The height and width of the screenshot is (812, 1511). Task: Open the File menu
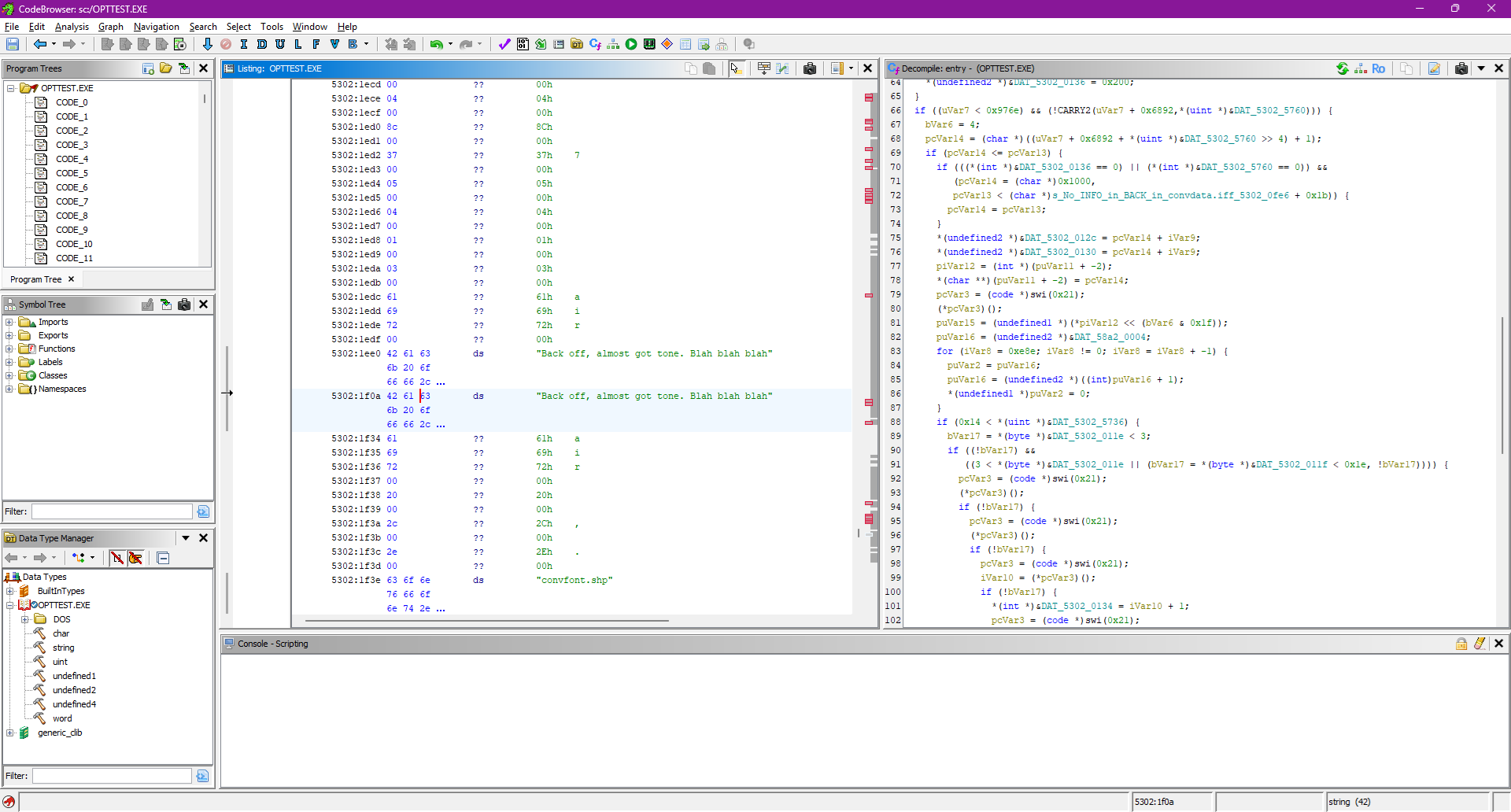click(x=12, y=27)
